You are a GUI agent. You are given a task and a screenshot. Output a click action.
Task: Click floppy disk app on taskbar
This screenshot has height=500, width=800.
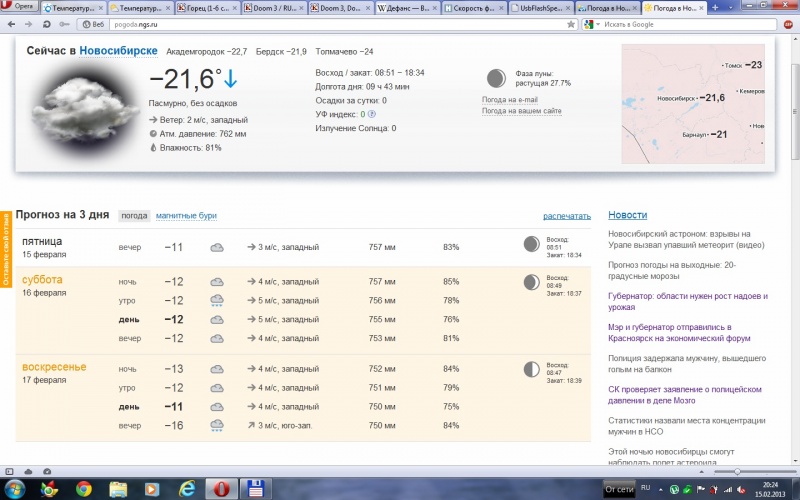pyautogui.click(x=255, y=489)
